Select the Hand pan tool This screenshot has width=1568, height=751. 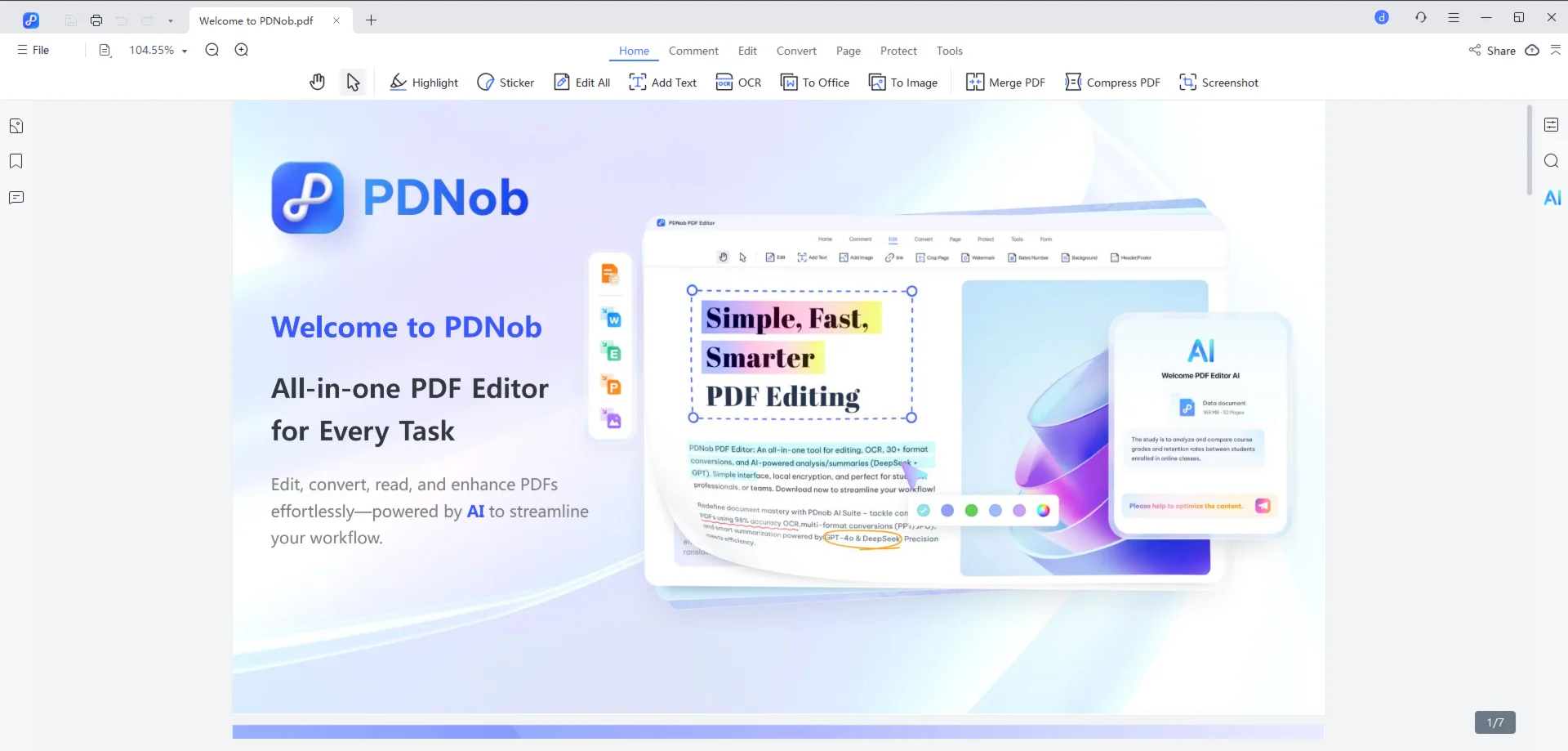click(317, 82)
